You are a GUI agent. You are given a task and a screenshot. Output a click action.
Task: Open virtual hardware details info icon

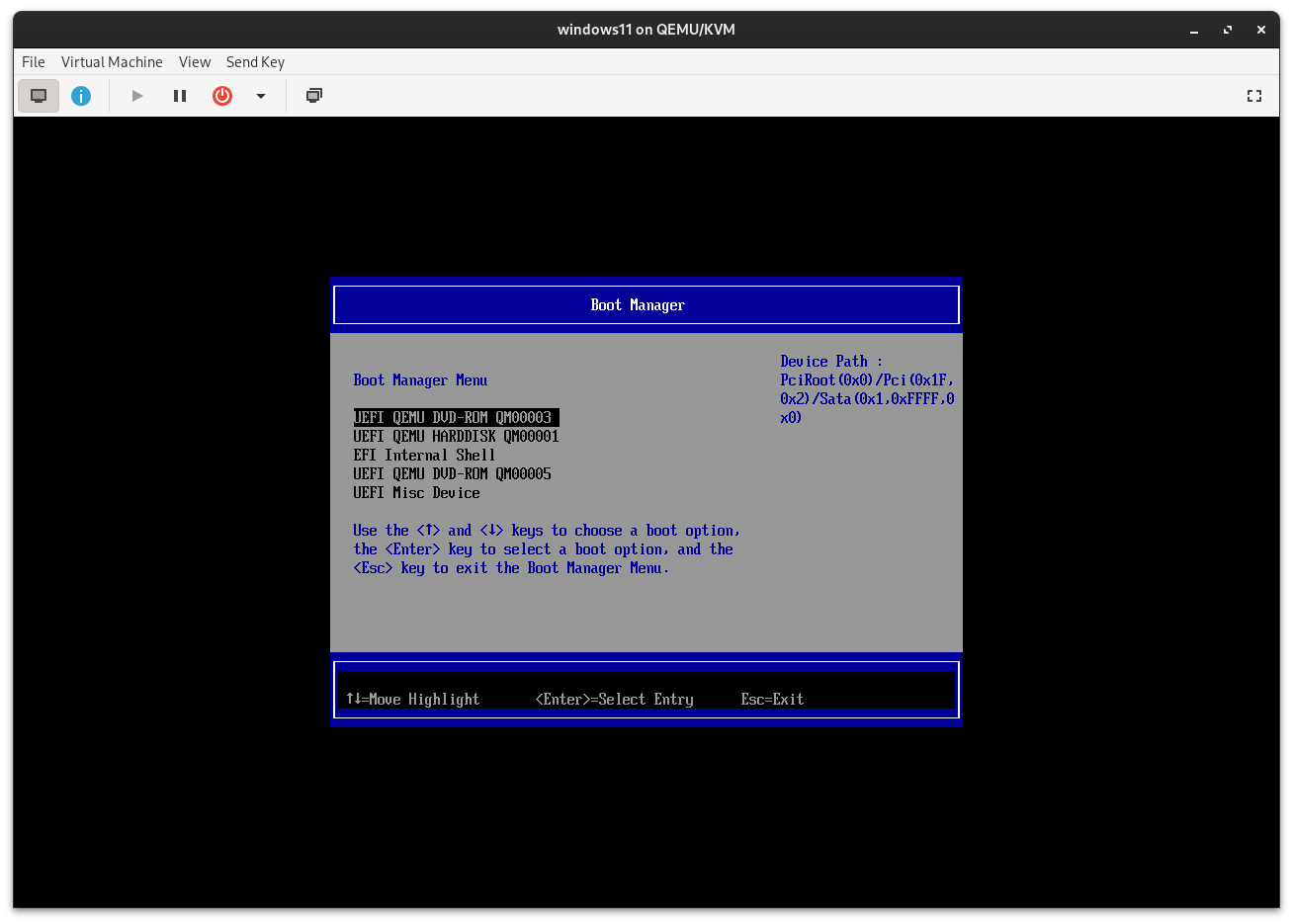coord(81,96)
